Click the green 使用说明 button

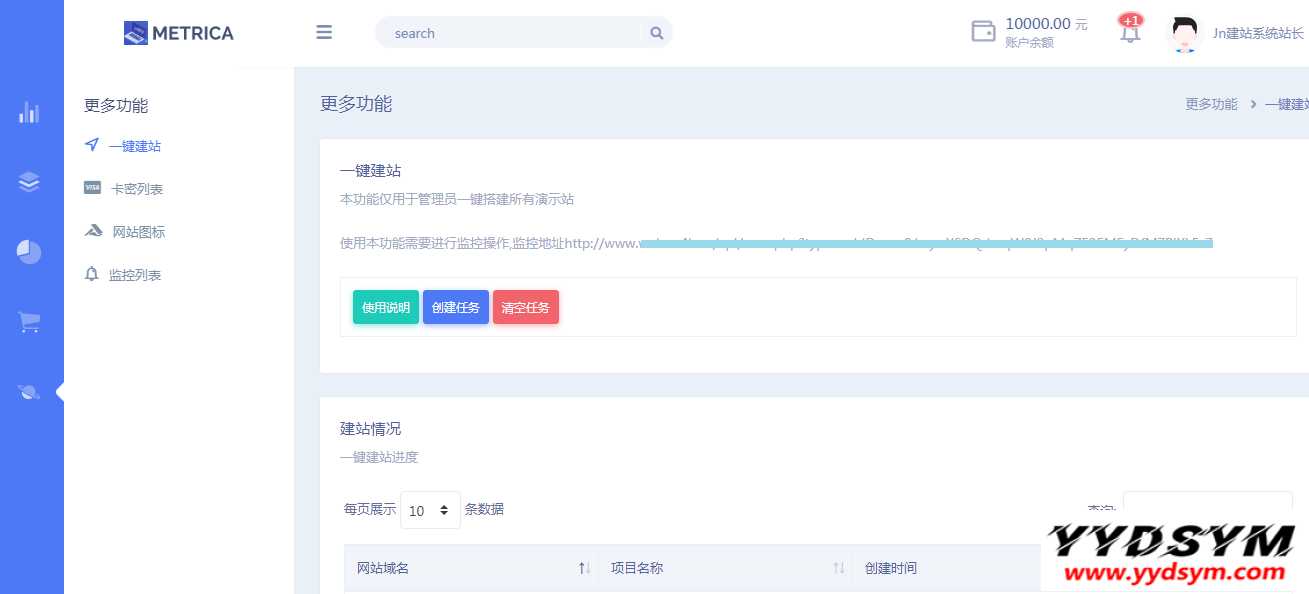click(x=386, y=307)
